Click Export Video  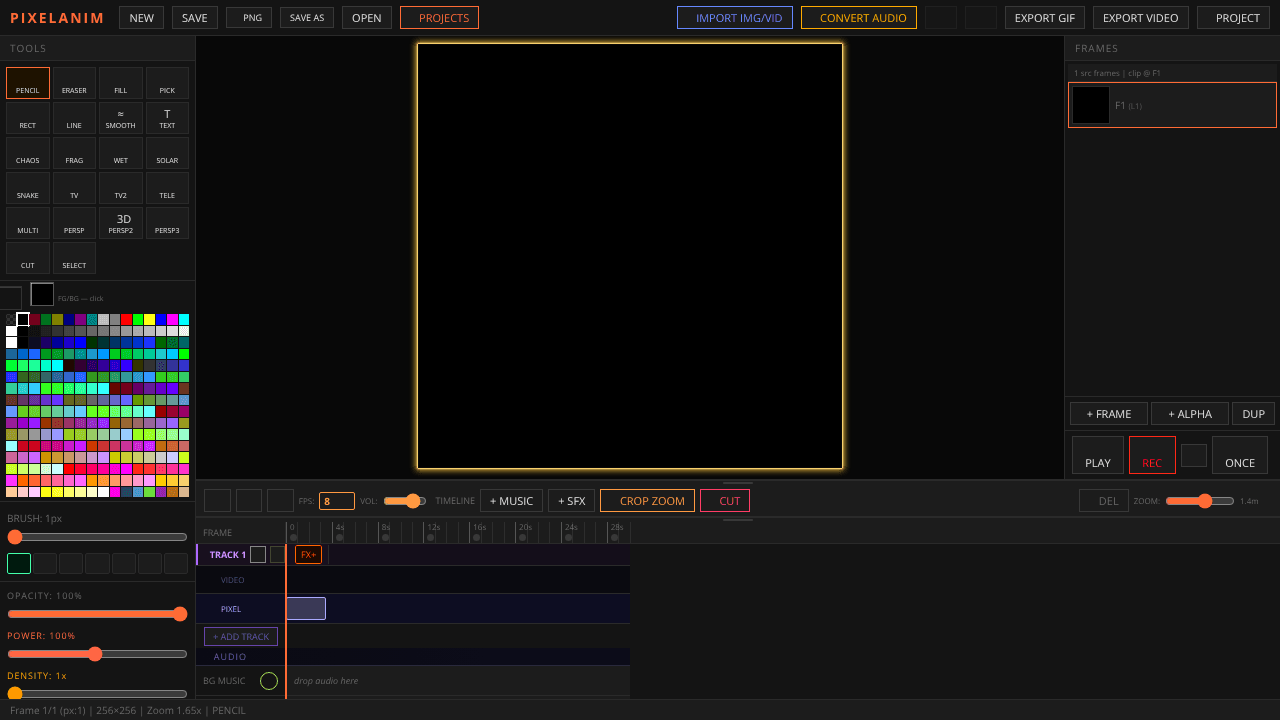click(1141, 17)
